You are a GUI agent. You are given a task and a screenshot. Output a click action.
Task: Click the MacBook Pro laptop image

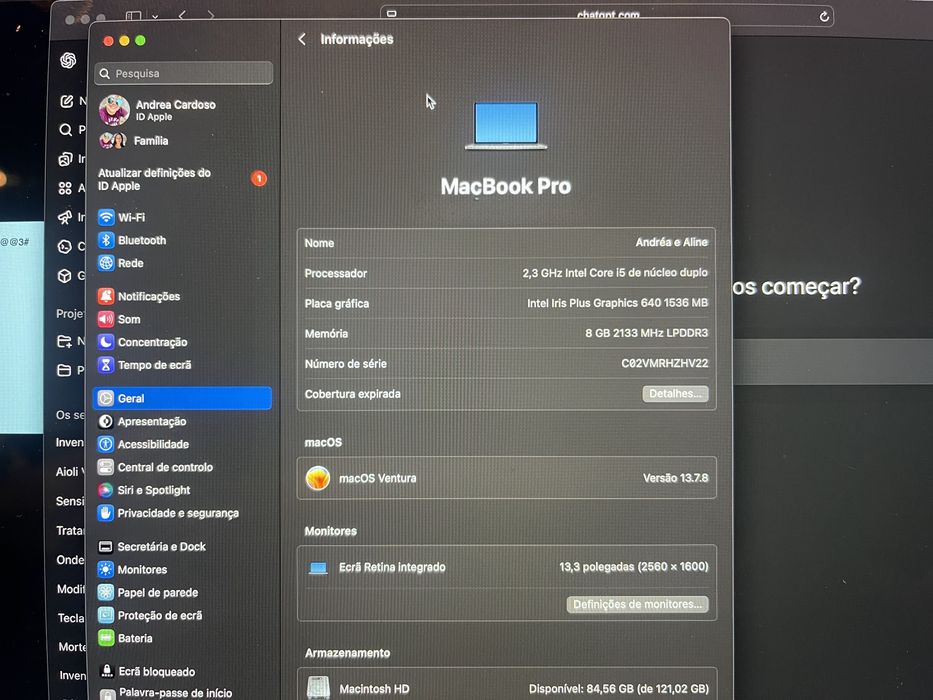[506, 126]
